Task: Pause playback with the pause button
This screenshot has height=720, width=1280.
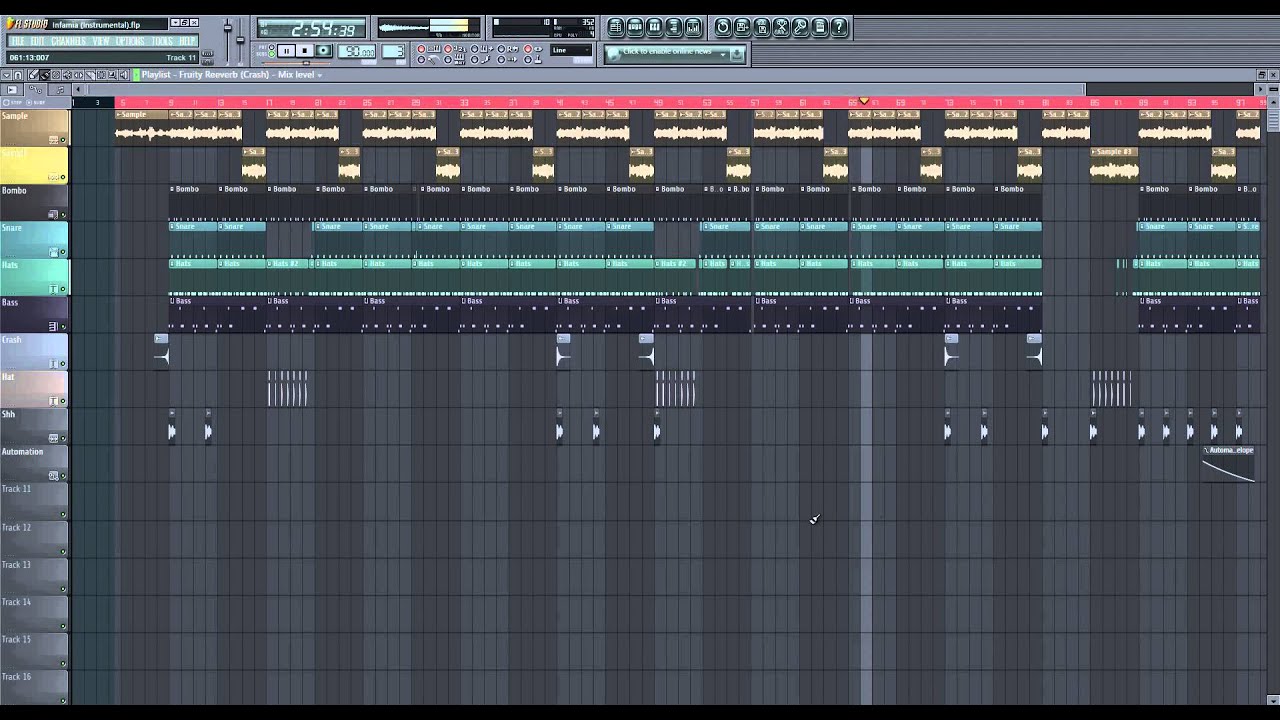Action: point(286,50)
